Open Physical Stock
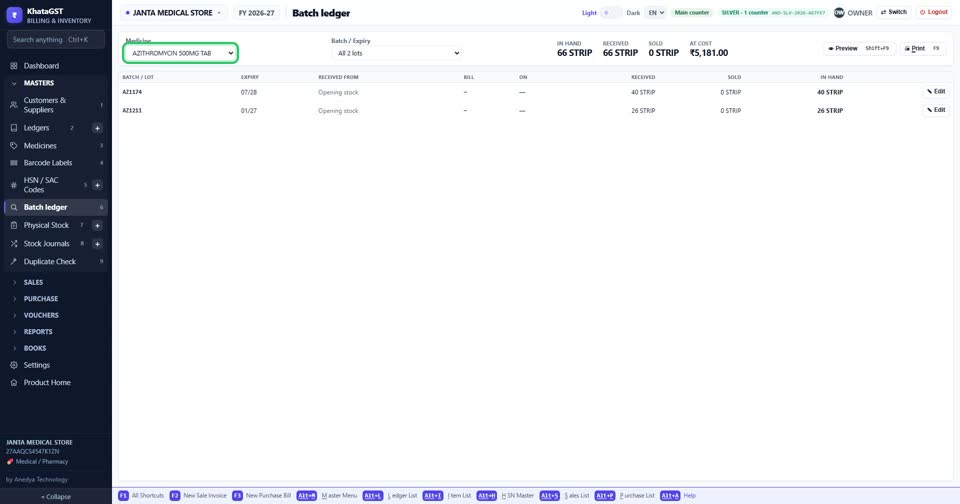 47,225
